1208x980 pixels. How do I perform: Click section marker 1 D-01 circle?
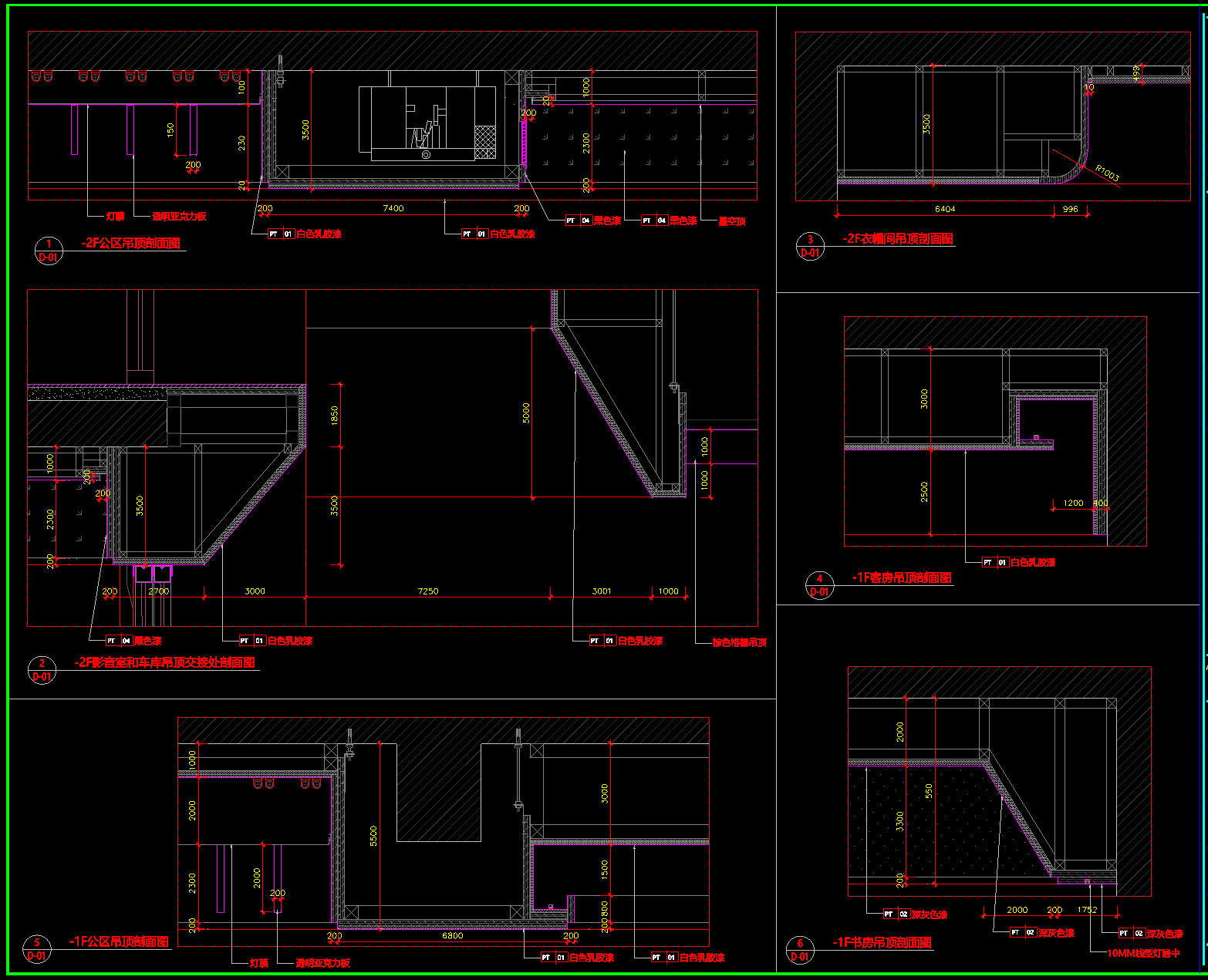pos(48,251)
